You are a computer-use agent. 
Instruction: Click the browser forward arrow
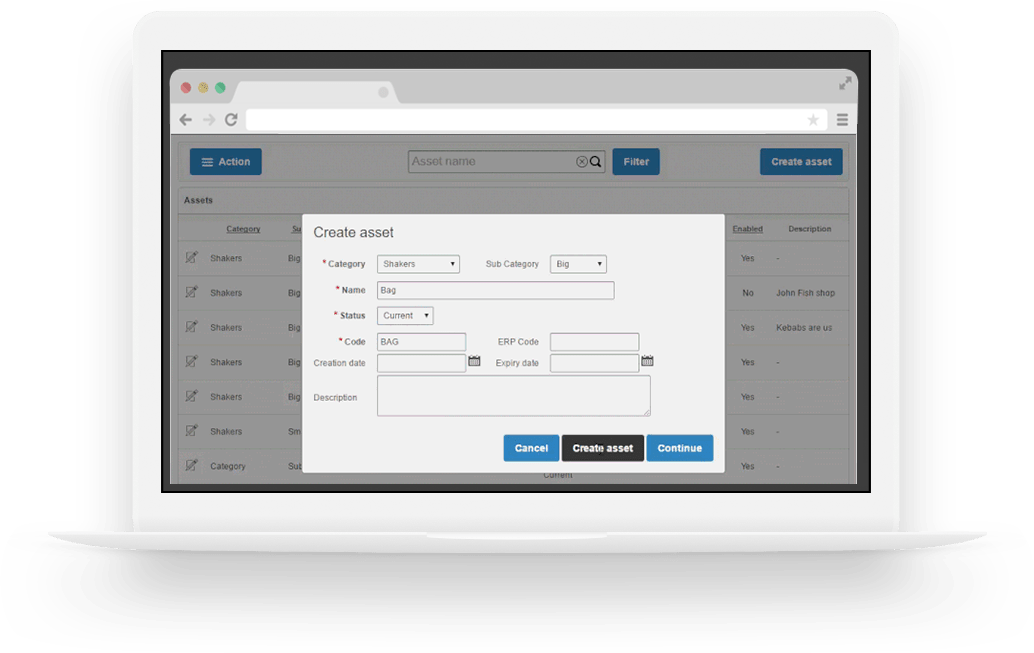[209, 119]
